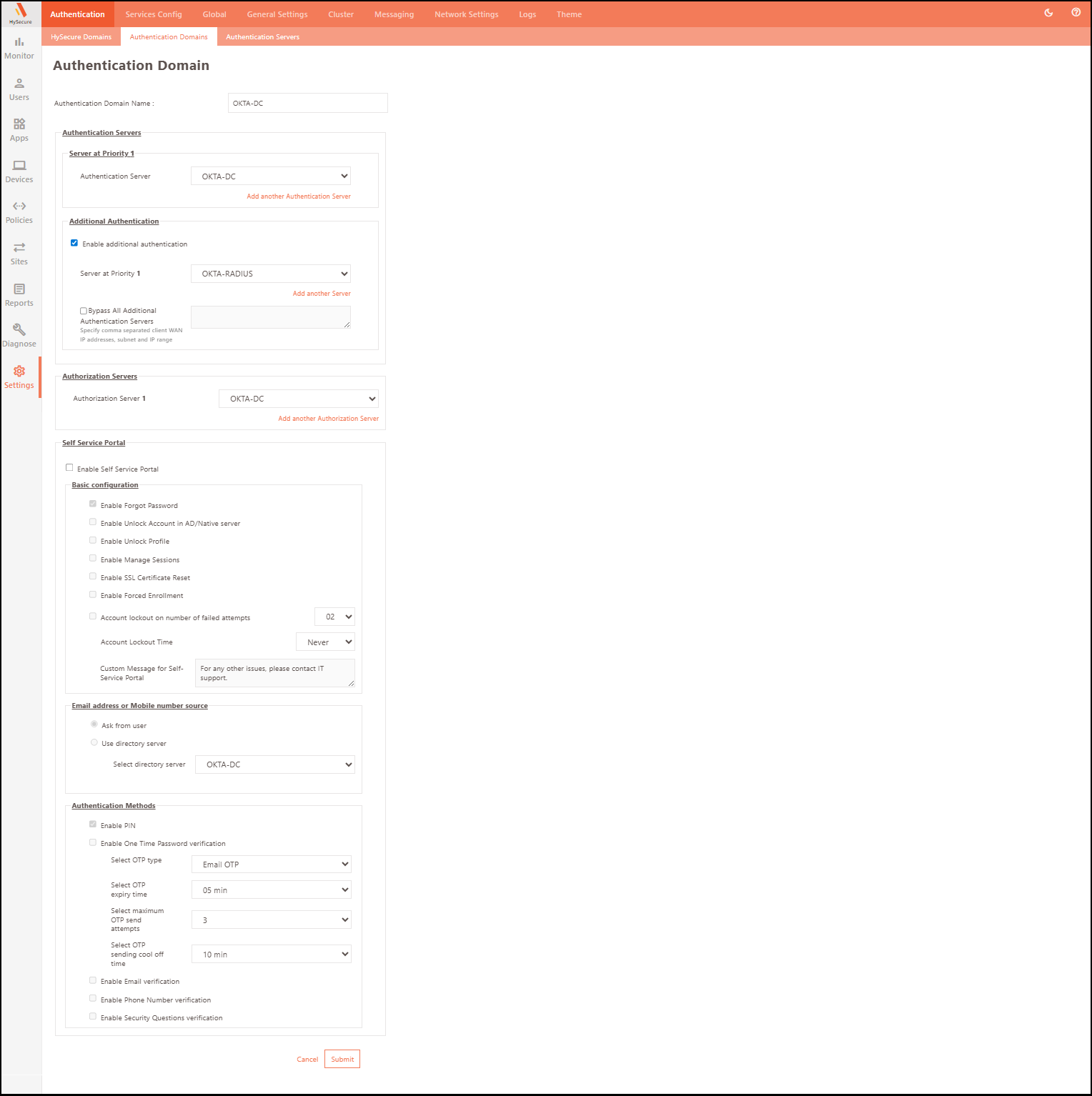The image size is (1092, 1096).
Task: Enable the Self Service Portal checkbox
Action: coord(69,468)
